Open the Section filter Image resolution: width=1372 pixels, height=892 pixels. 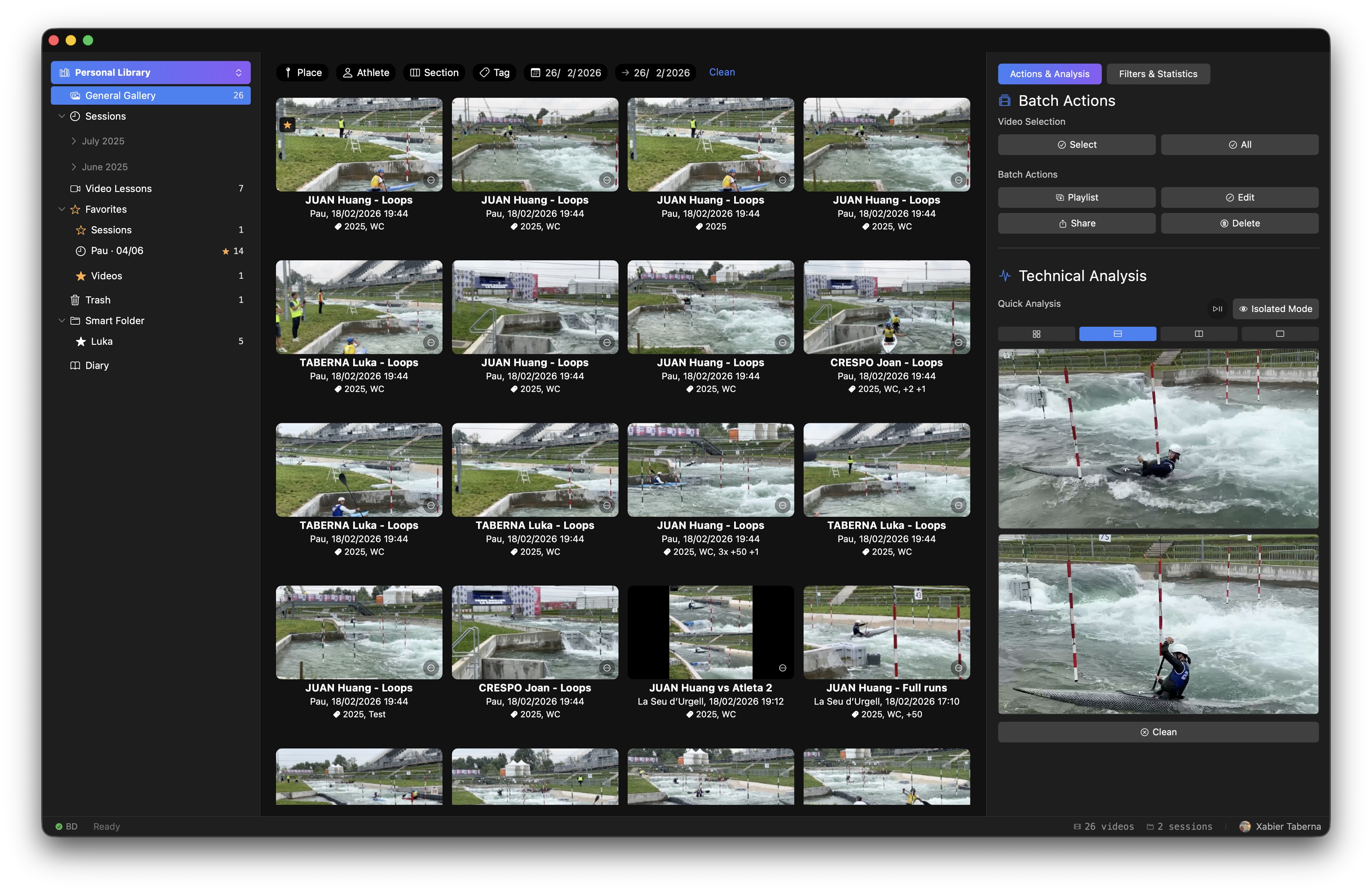click(x=434, y=72)
